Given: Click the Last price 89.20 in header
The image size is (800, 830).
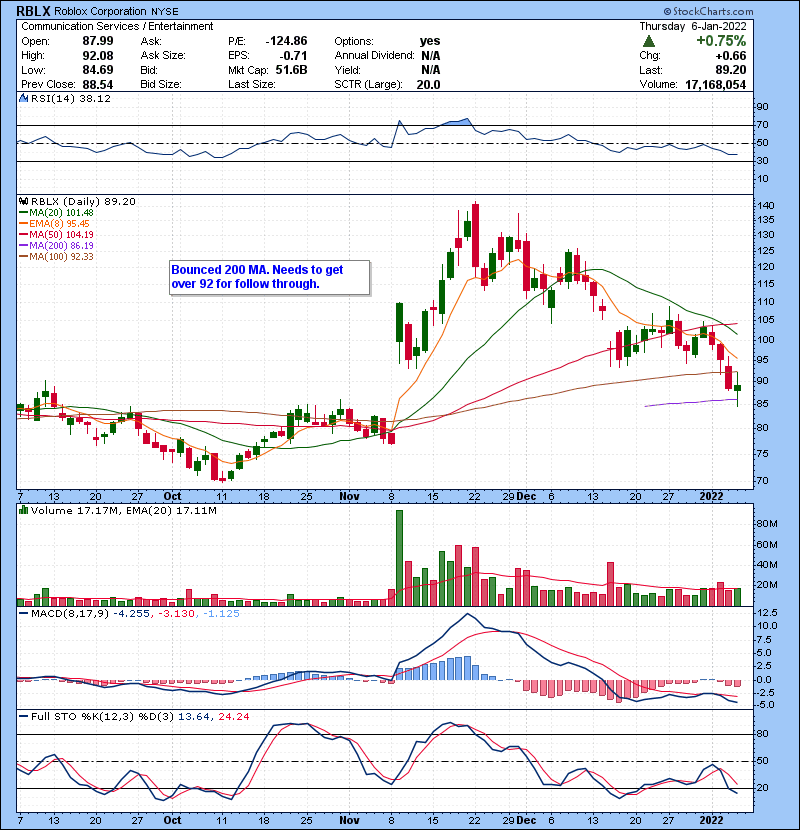Looking at the screenshot, I should pos(731,70).
